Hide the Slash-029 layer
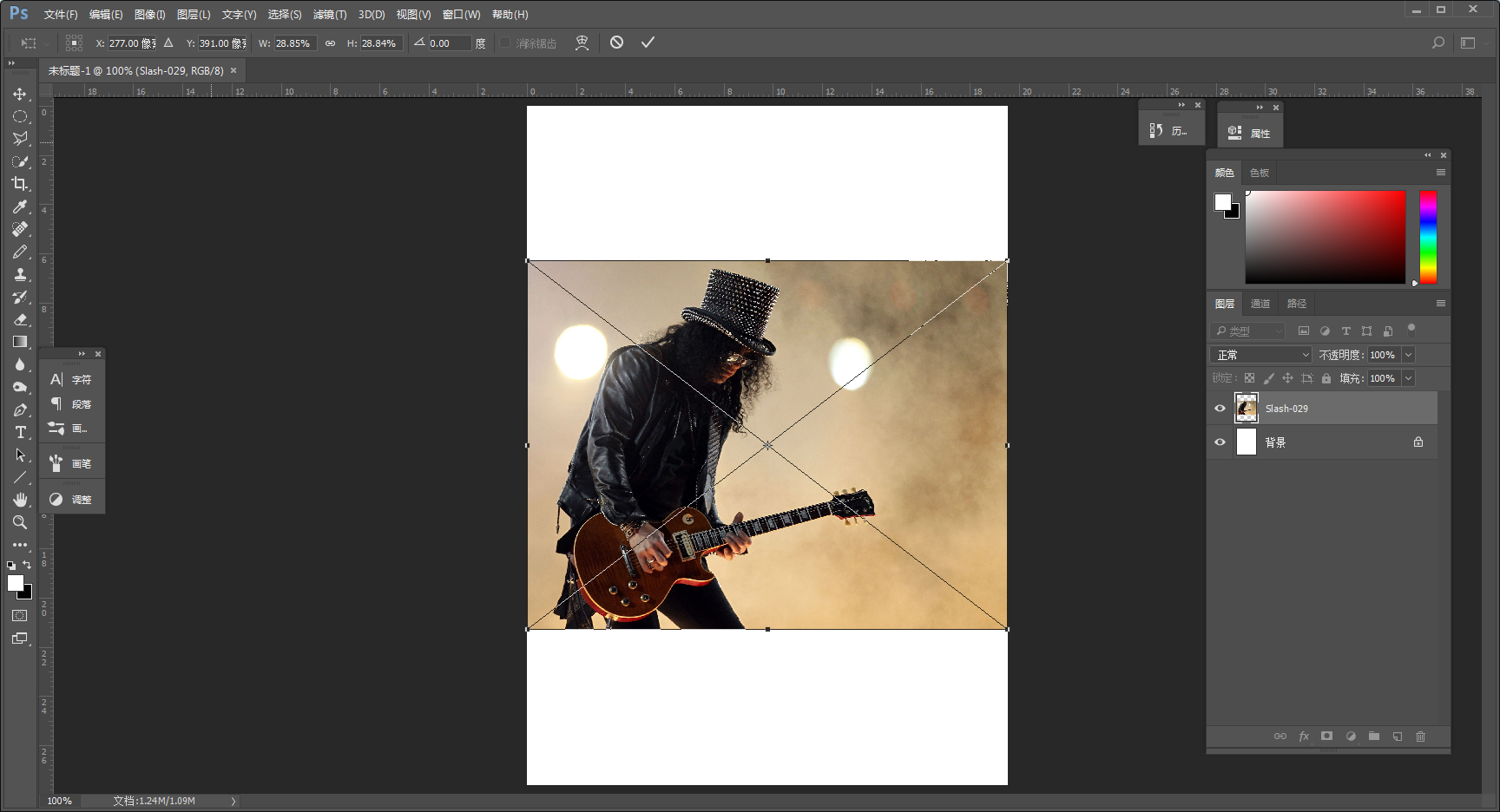1500x812 pixels. pyautogui.click(x=1220, y=409)
